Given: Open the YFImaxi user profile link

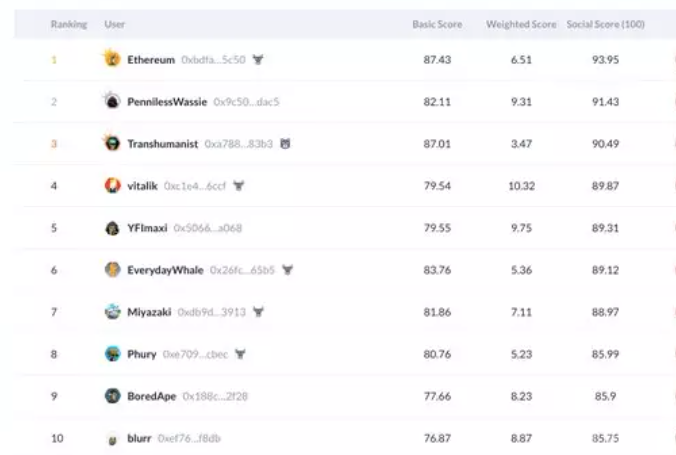Looking at the screenshot, I should pos(147,228).
